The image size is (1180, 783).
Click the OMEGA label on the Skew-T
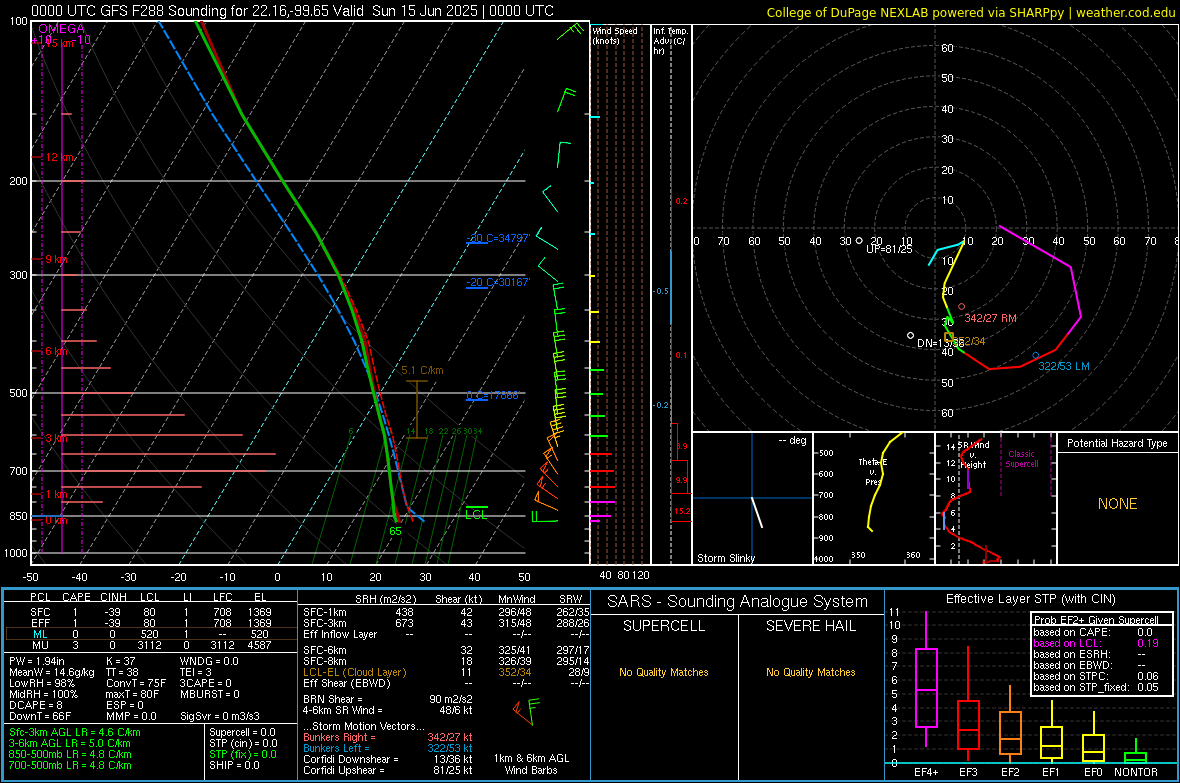(x=62, y=29)
